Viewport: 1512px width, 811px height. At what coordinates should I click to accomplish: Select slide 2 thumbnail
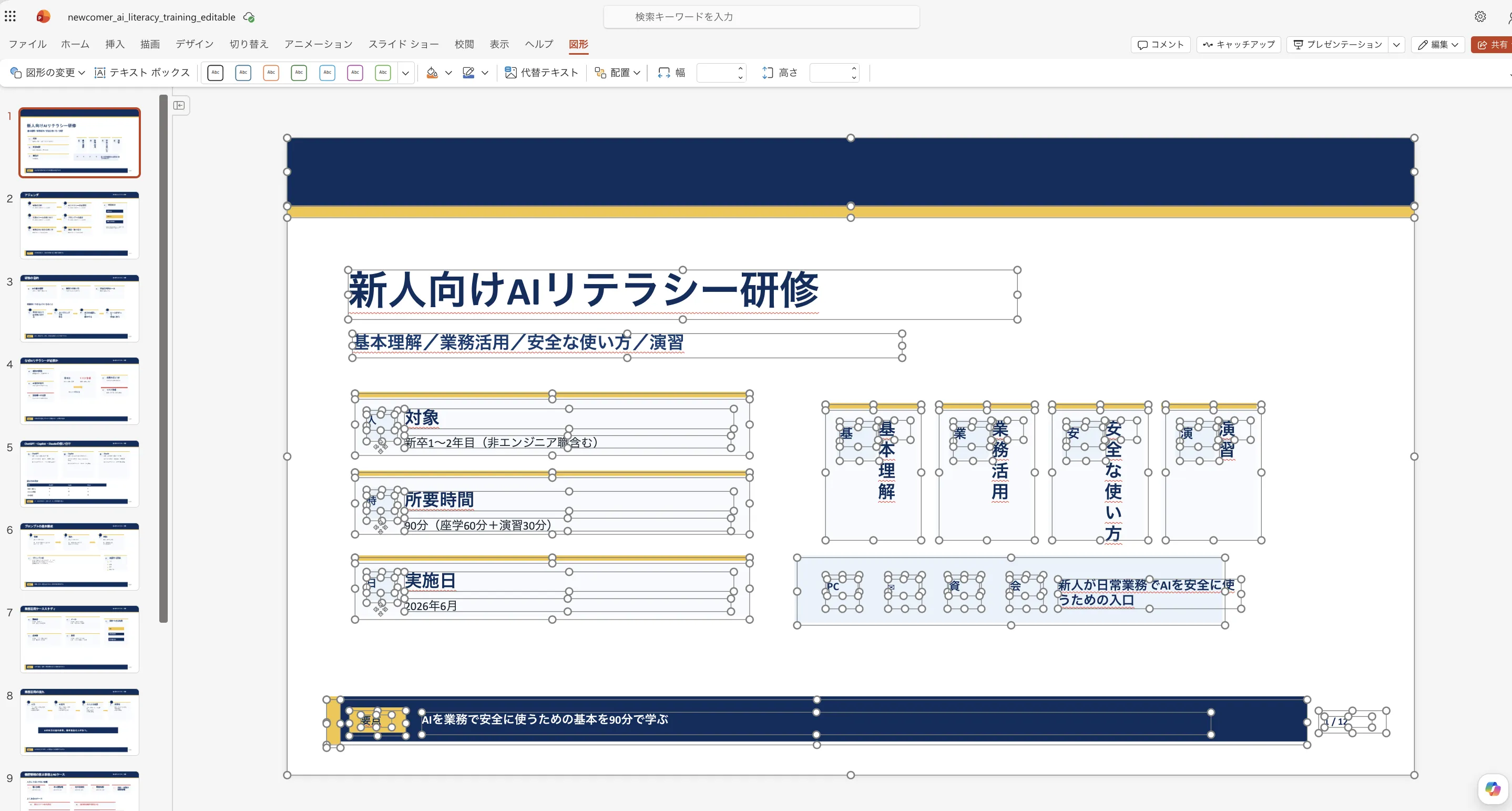(80, 225)
